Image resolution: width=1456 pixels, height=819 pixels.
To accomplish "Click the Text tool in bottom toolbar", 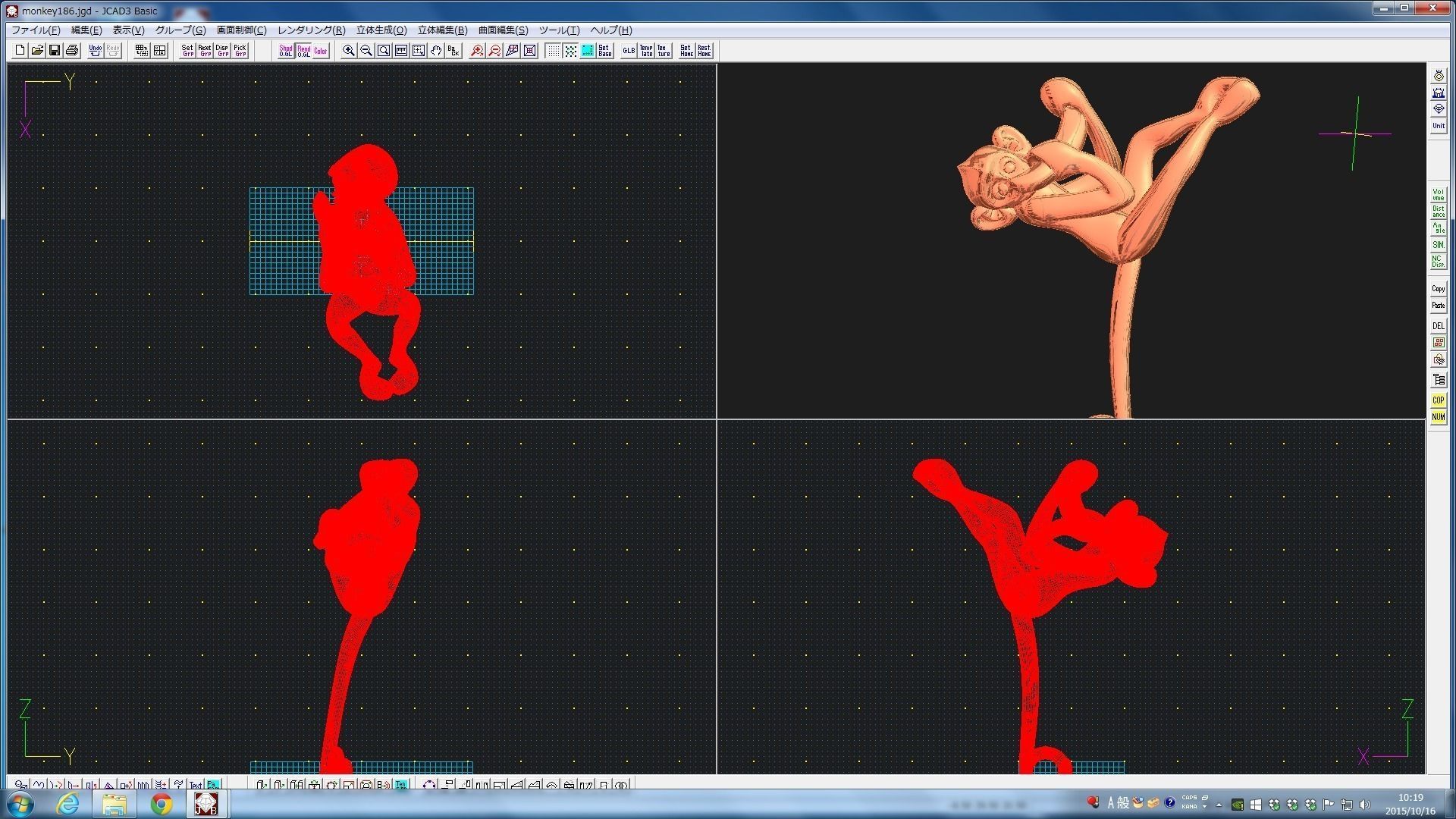I will pos(196,785).
